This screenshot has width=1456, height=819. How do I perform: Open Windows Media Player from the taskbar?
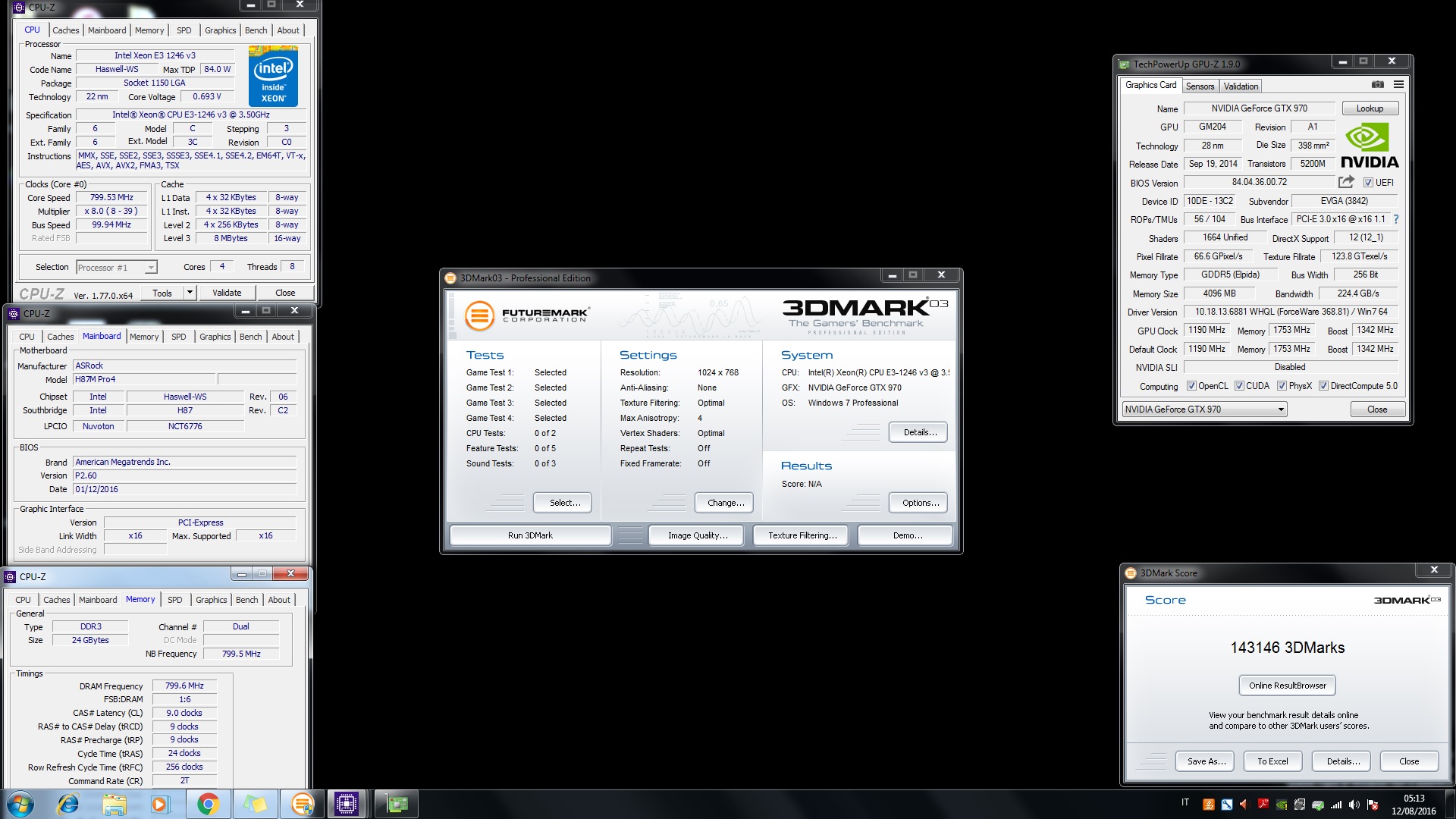160,804
